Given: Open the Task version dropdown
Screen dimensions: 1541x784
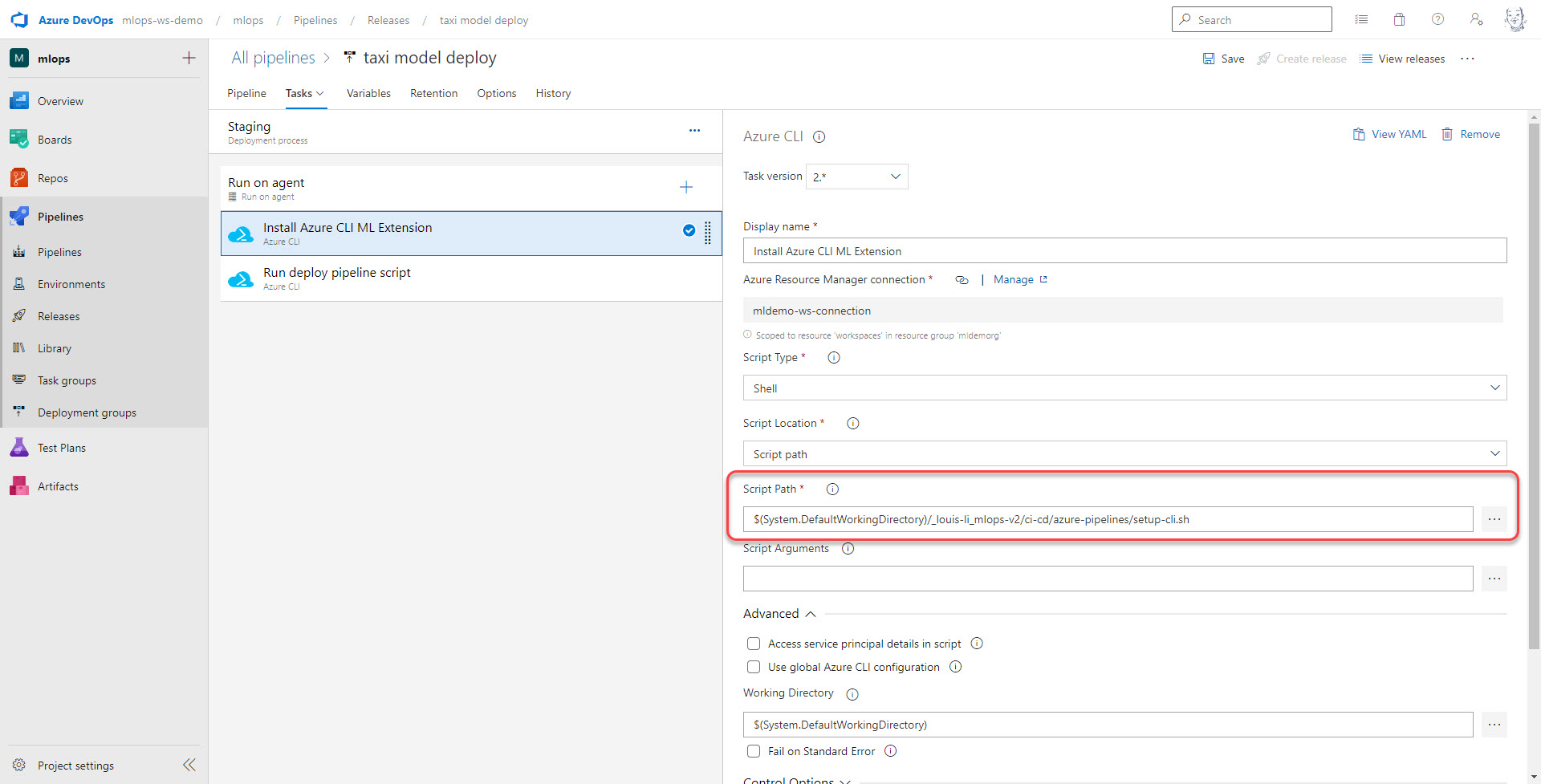Looking at the screenshot, I should coord(856,177).
